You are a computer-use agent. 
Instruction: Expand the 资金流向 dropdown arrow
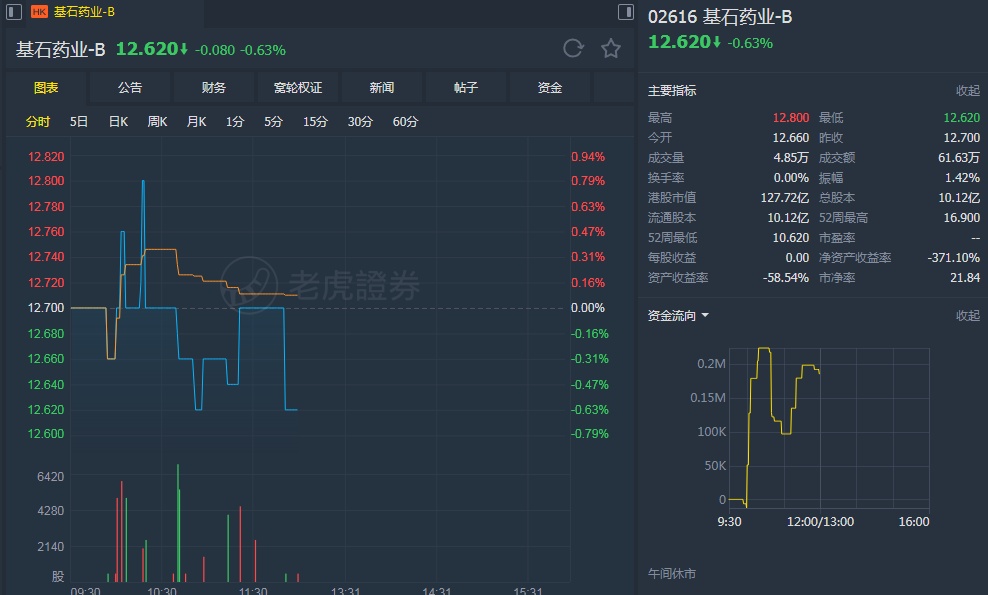pos(705,316)
